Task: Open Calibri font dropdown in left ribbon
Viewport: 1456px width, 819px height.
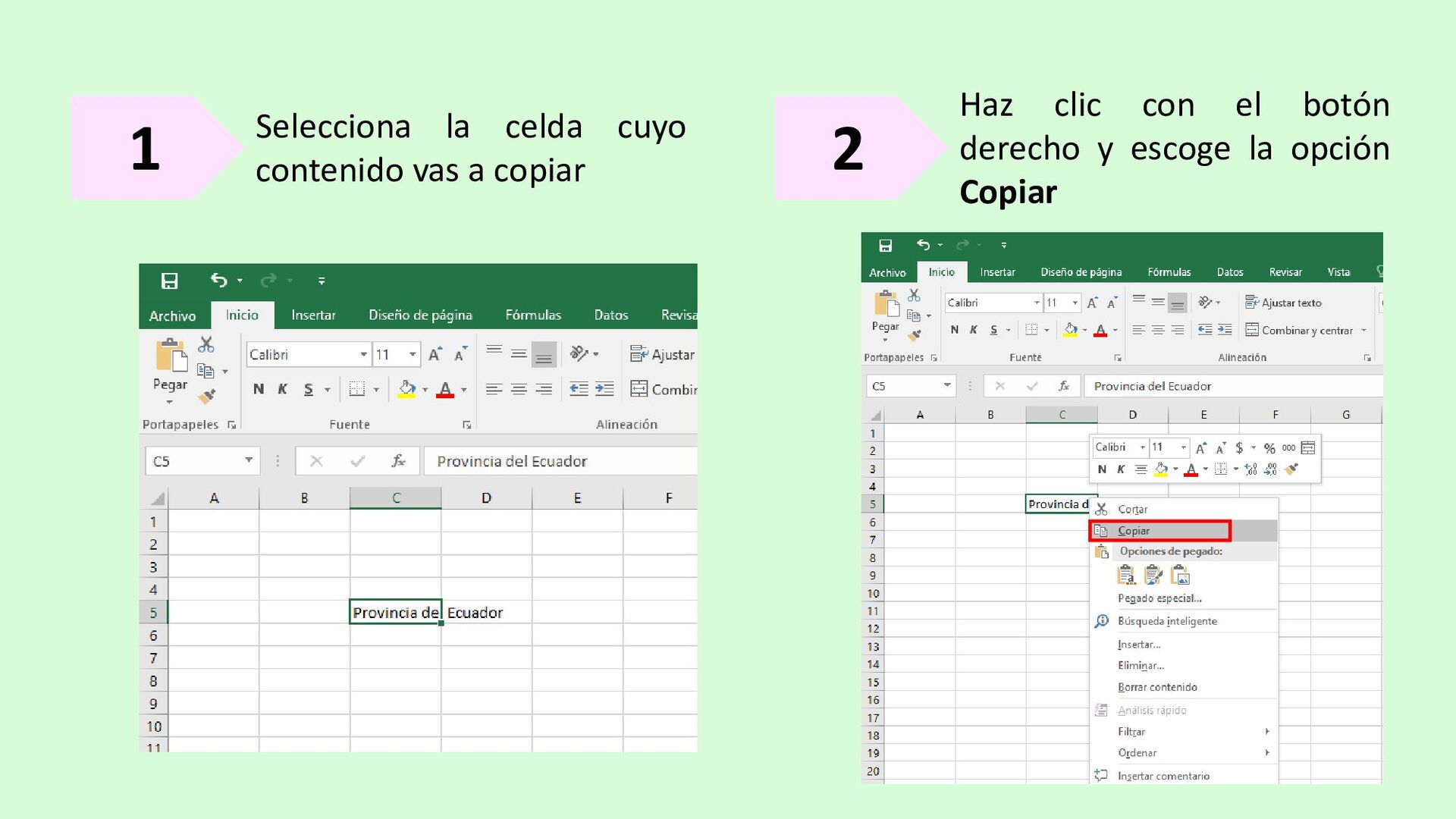Action: pyautogui.click(x=363, y=354)
